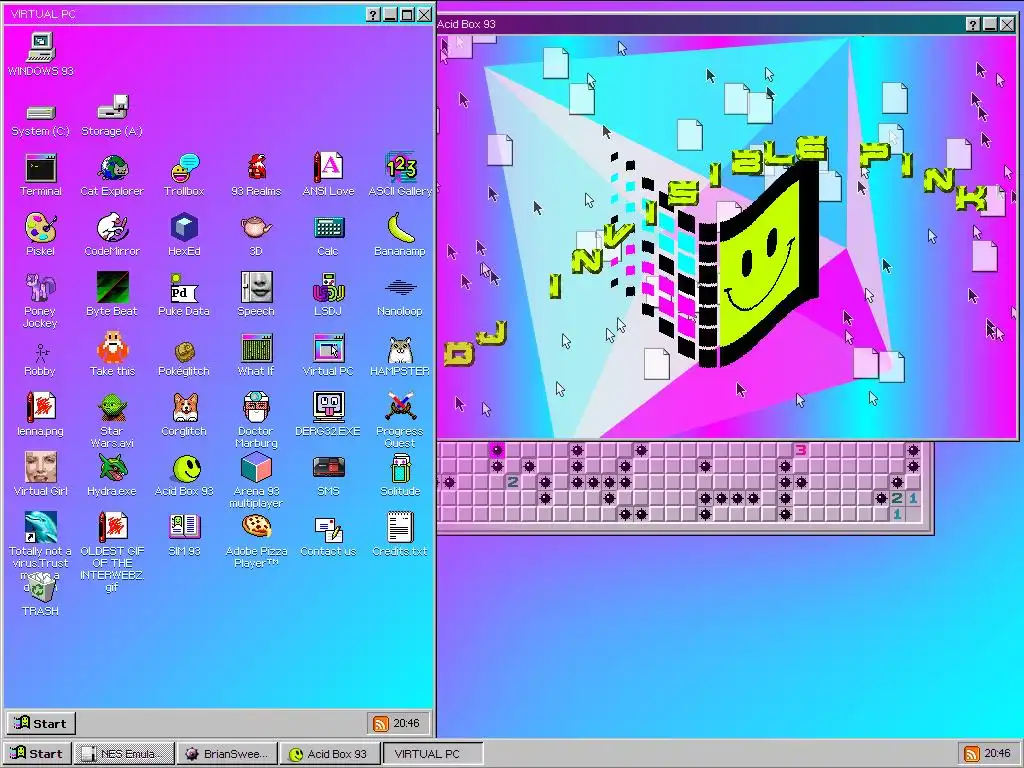The width and height of the screenshot is (1024, 768).
Task: Select Acid Box 93 taskbar item
Action: click(330, 753)
